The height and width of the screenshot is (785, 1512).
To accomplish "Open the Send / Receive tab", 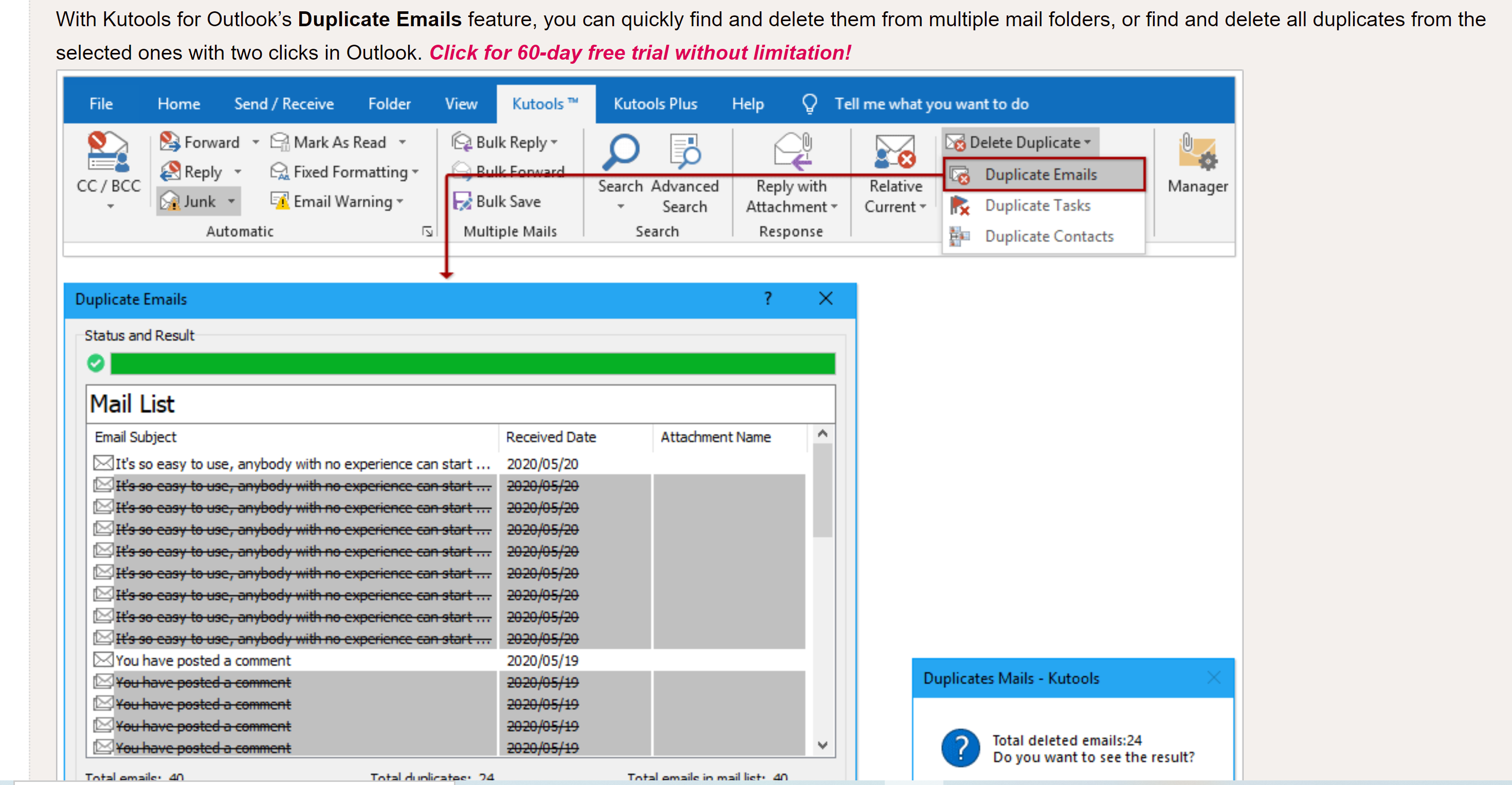I will [x=284, y=104].
